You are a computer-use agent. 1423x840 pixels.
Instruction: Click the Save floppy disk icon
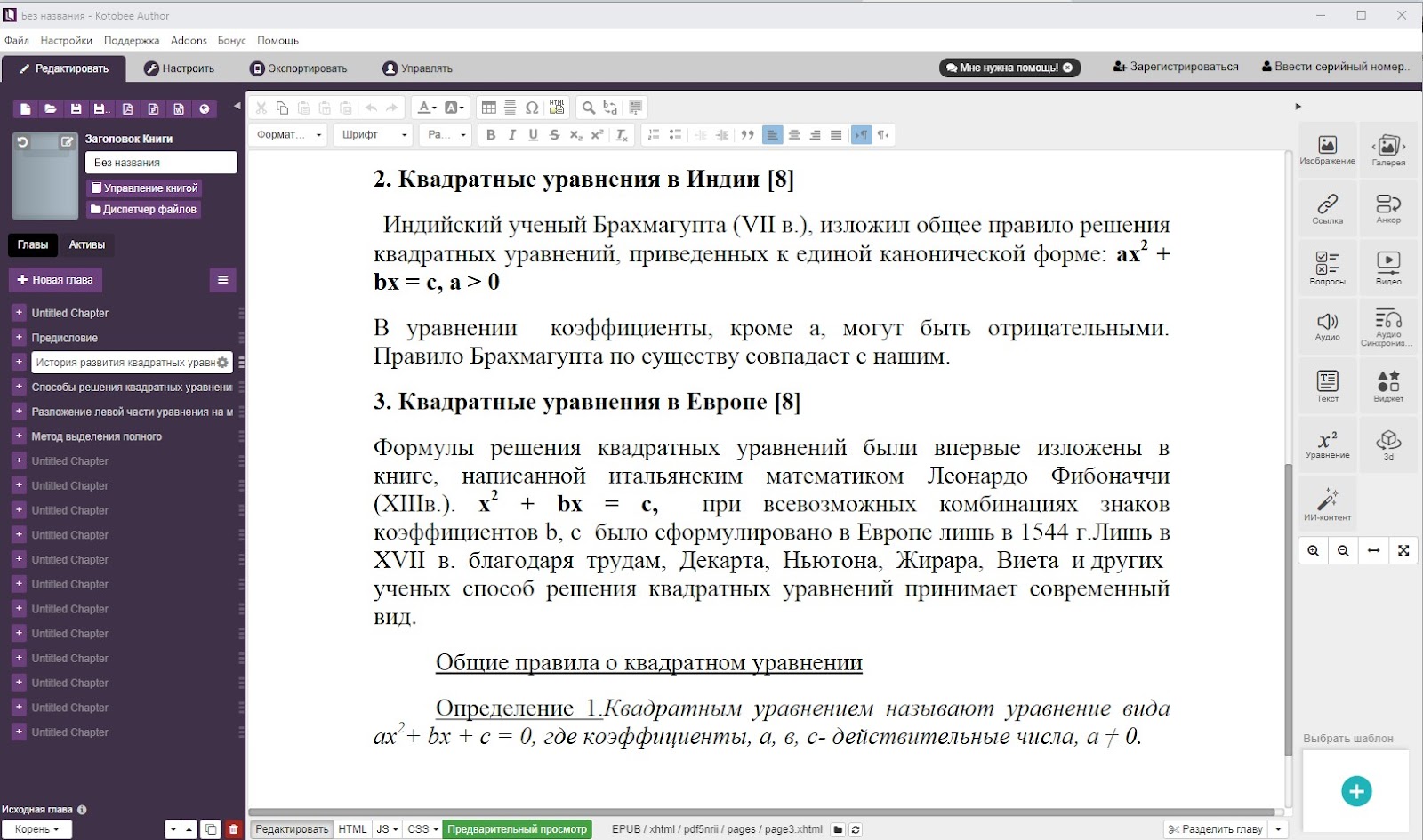[76, 109]
